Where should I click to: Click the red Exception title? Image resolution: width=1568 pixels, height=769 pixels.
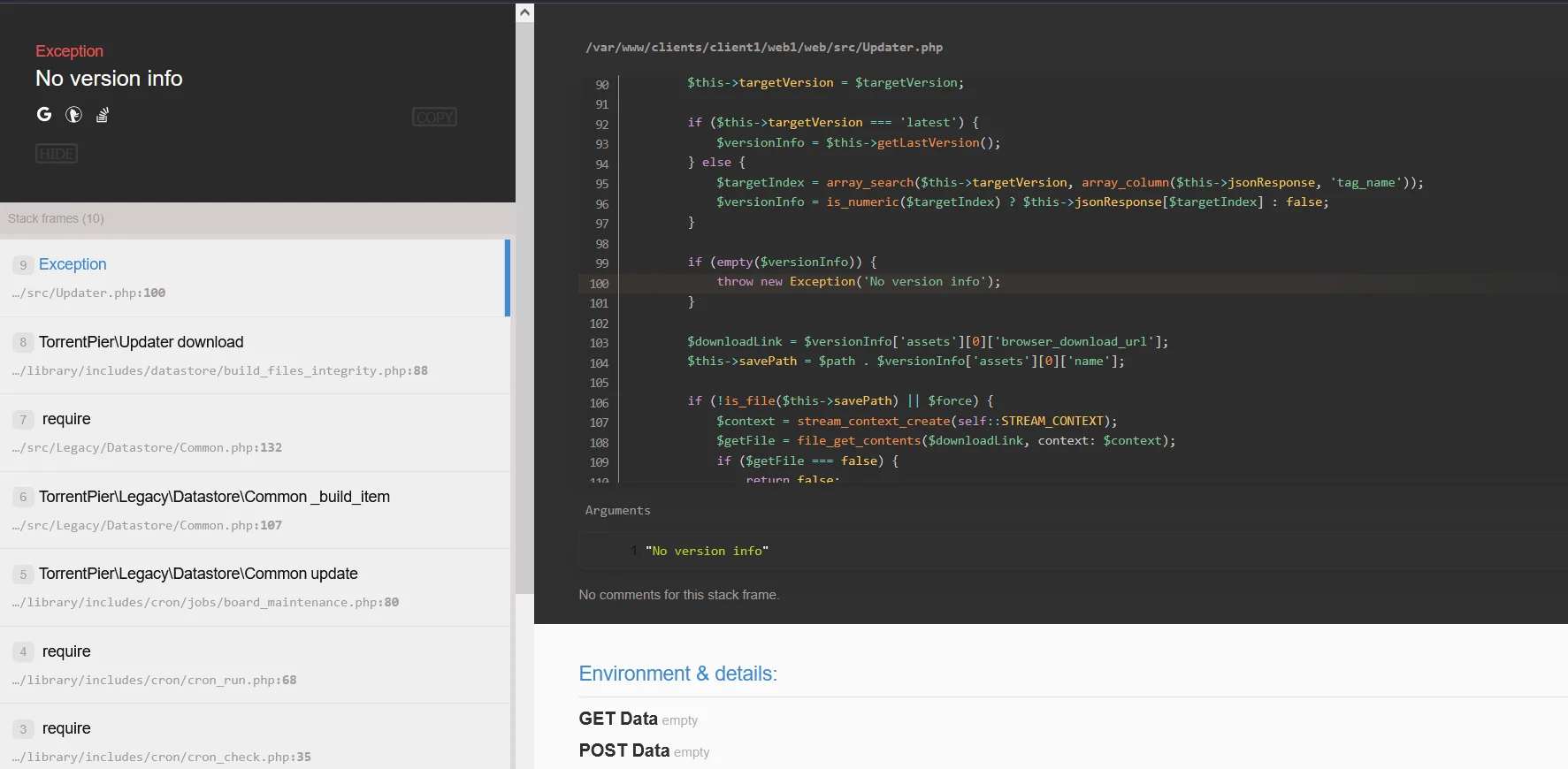coord(69,51)
